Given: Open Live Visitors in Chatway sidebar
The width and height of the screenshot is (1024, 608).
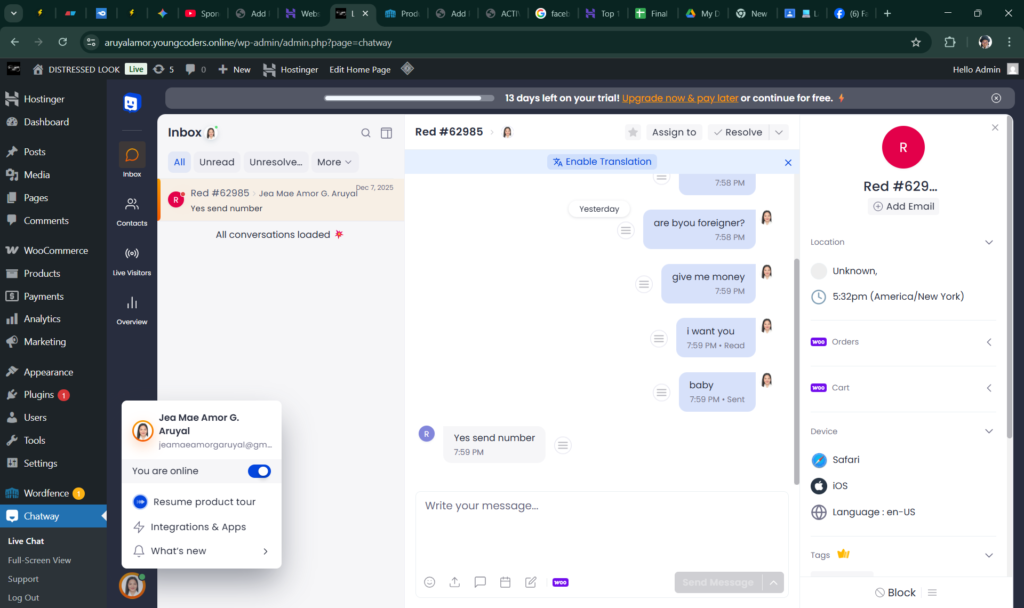Looking at the screenshot, I should 132,259.
